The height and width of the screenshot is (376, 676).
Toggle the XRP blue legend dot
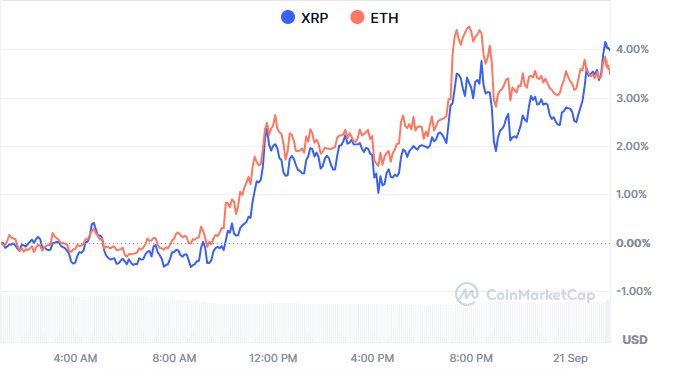pos(288,17)
